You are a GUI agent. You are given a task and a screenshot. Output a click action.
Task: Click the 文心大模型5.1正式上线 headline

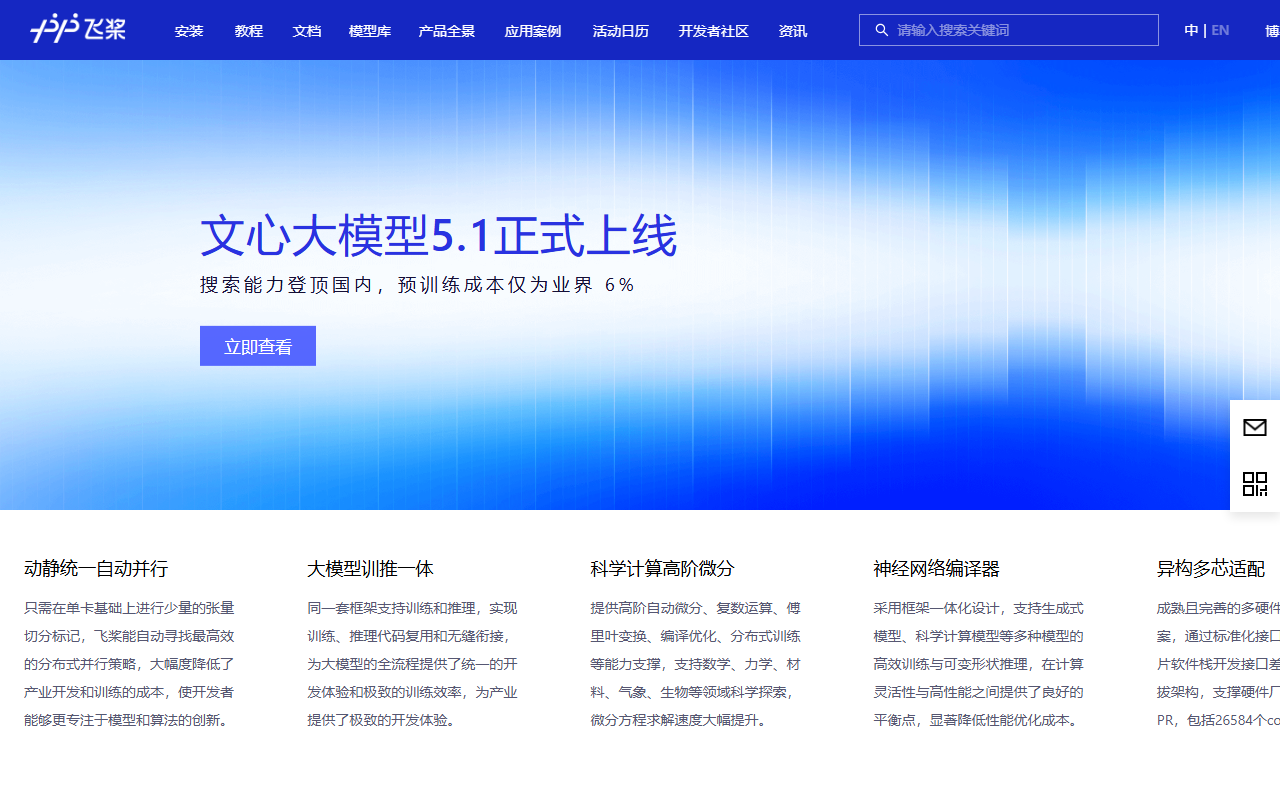439,236
